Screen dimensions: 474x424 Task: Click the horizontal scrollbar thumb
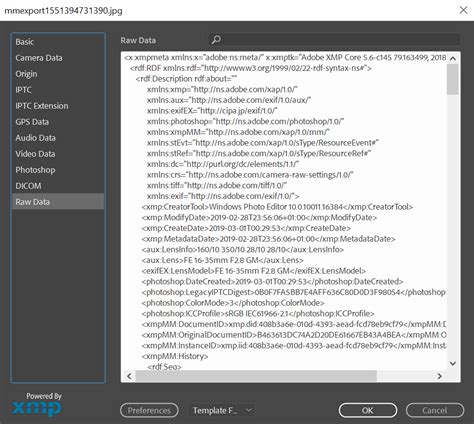pos(256,376)
